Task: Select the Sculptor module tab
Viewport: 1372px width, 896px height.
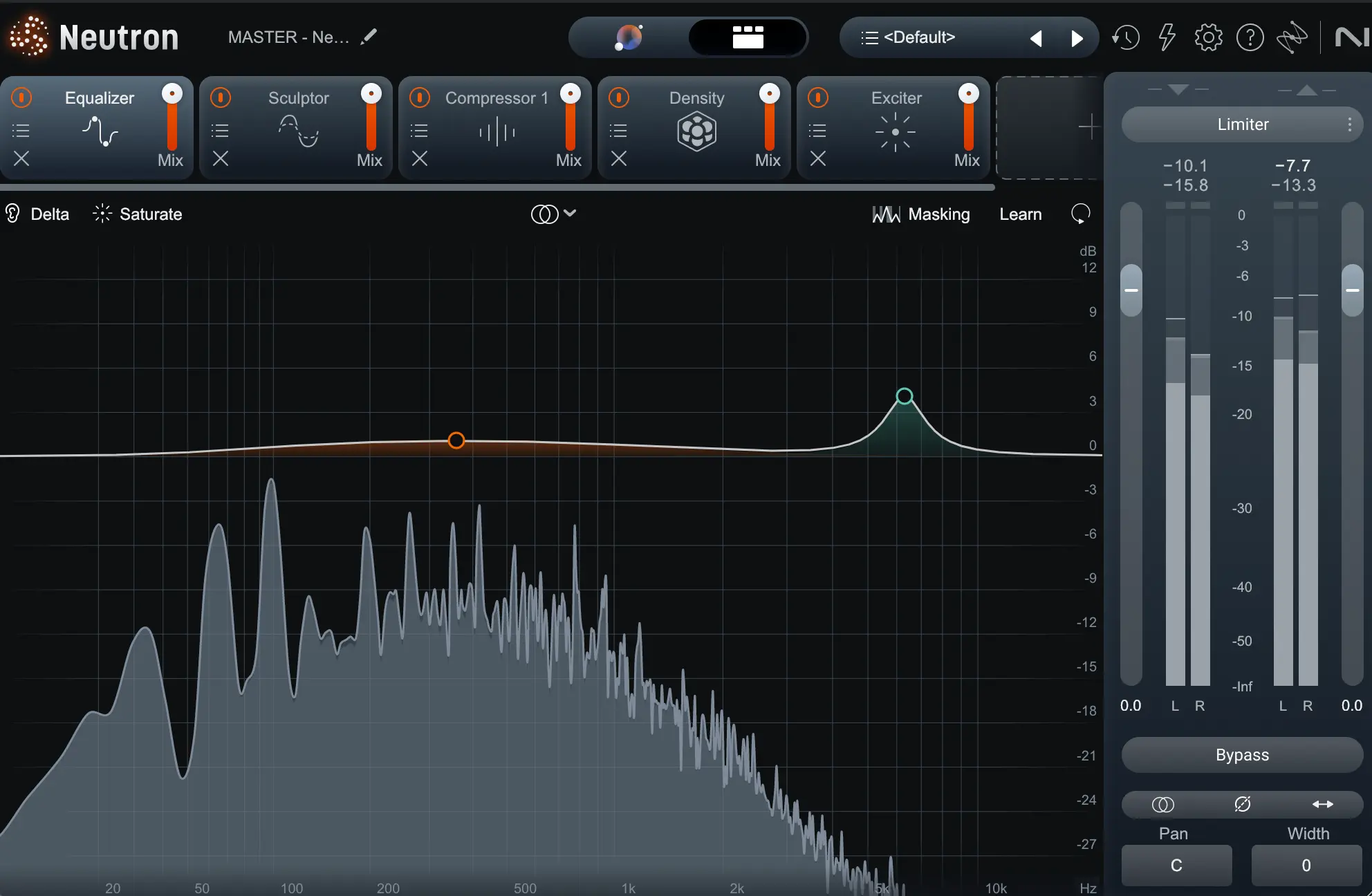Action: coord(298,97)
